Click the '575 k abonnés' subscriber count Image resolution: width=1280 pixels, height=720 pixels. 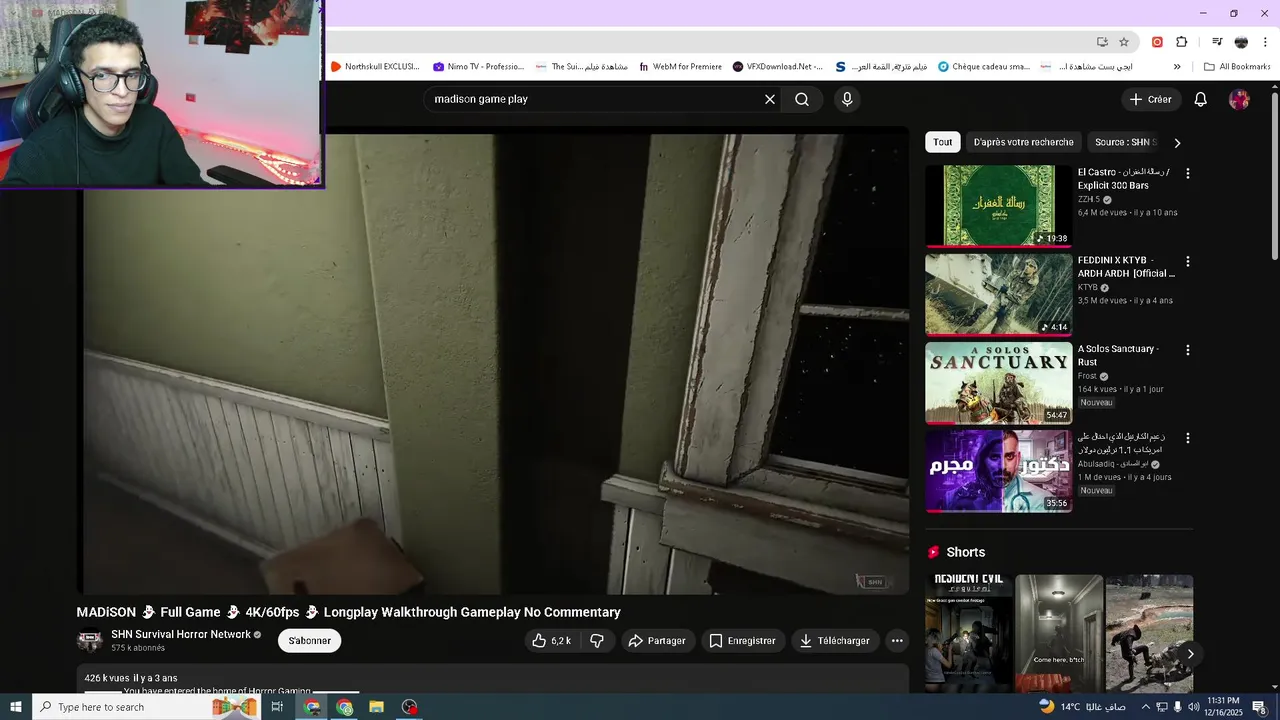point(138,648)
